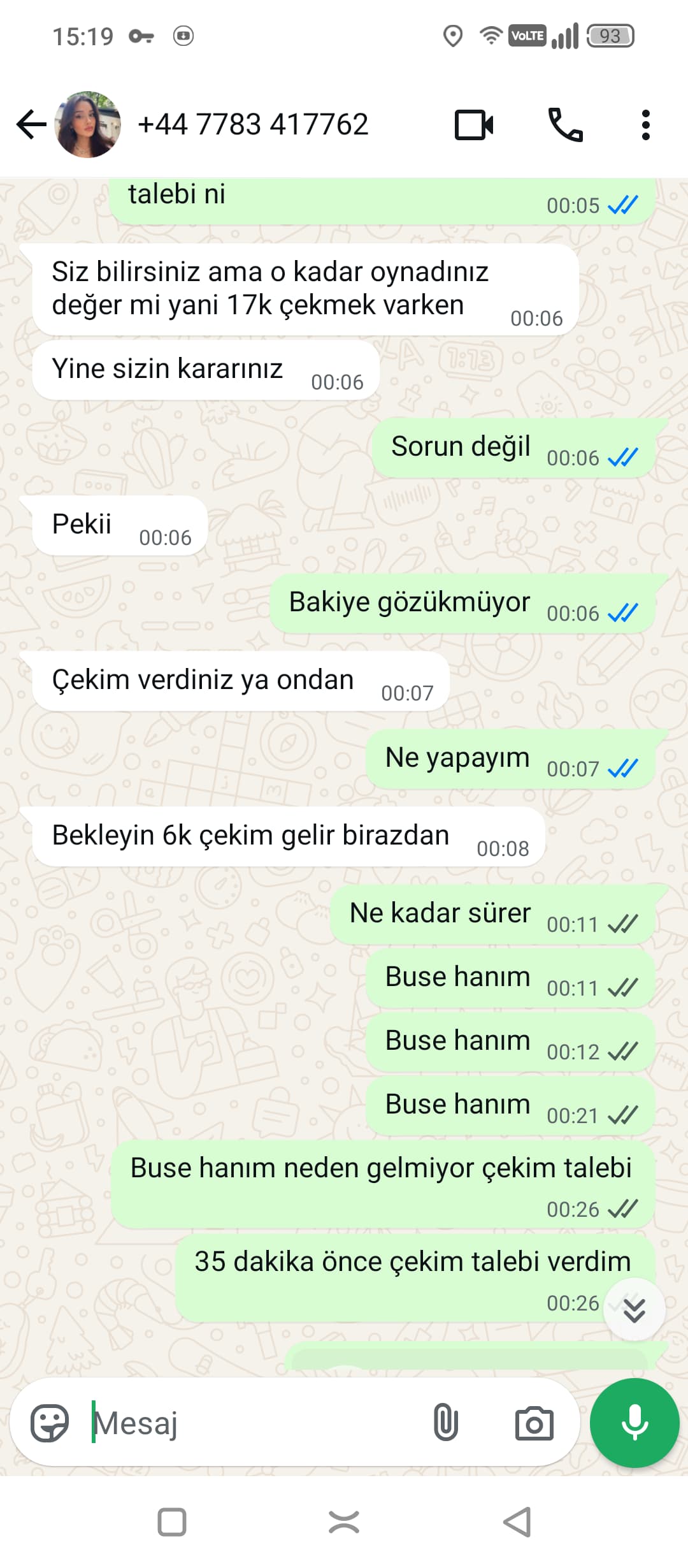Select the 'Bakiye gözükmüyor' sent message
Image resolution: width=688 pixels, height=1568 pixels.
pyautogui.click(x=462, y=603)
